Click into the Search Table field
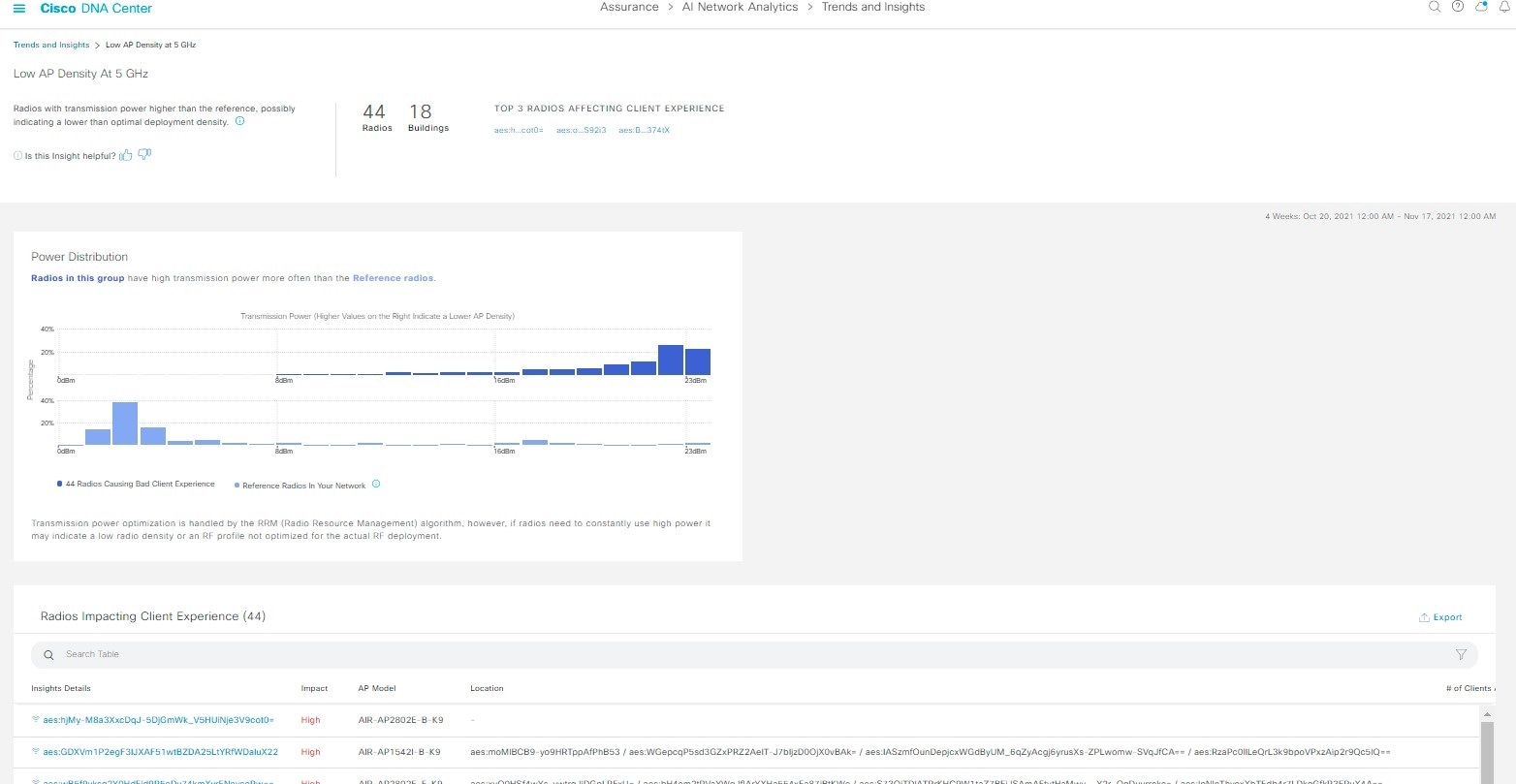This screenshot has height=784, width=1516. click(754, 655)
